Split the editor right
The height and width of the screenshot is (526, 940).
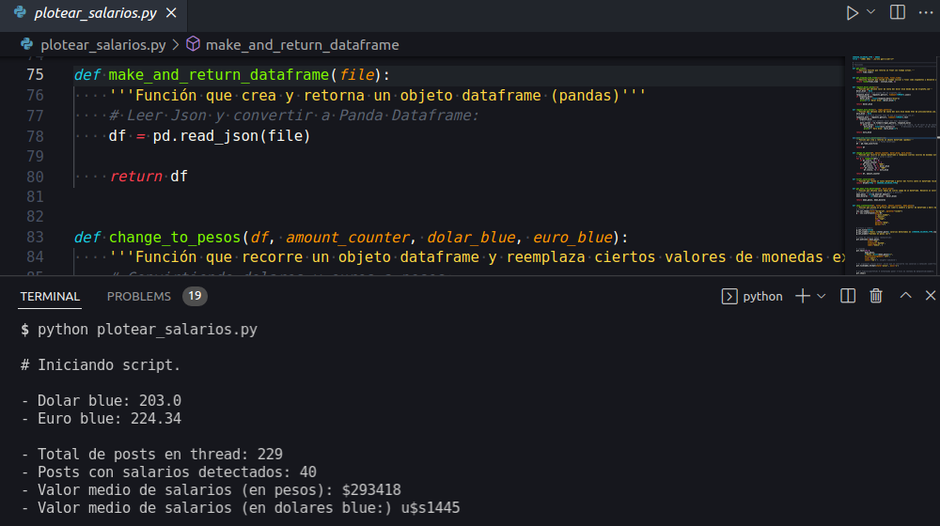[897, 13]
